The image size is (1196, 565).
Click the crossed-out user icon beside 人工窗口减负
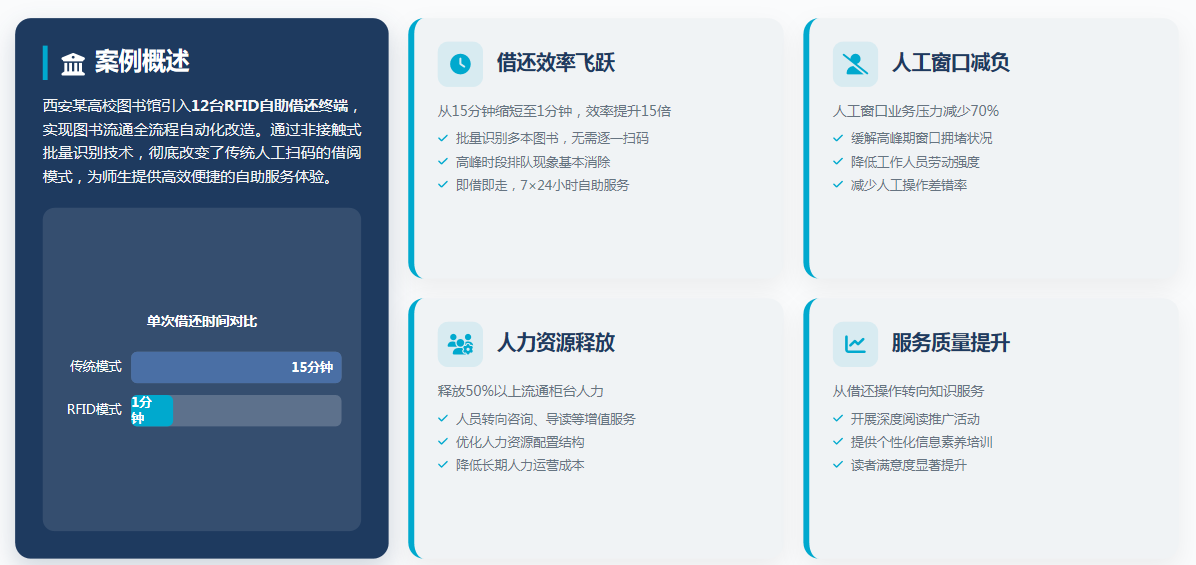(x=855, y=64)
